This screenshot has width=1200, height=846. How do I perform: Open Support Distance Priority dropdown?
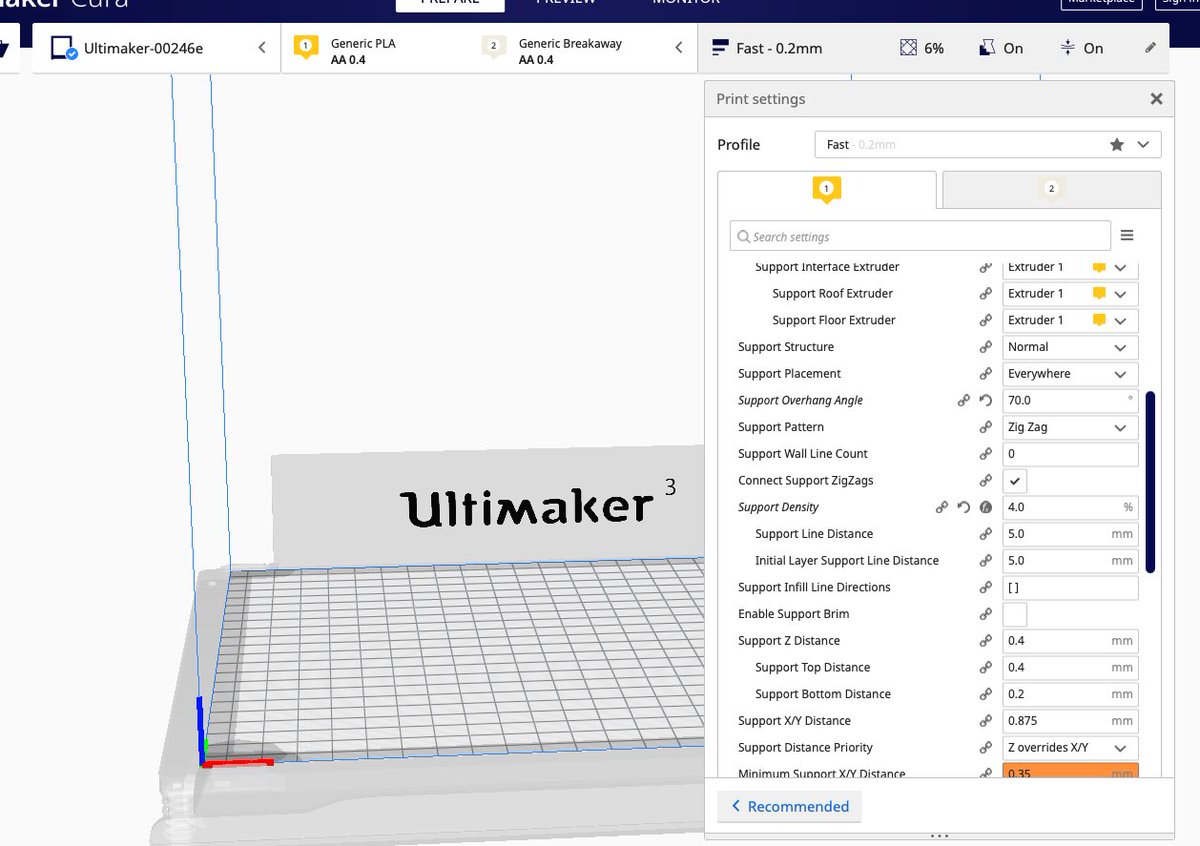(1070, 748)
